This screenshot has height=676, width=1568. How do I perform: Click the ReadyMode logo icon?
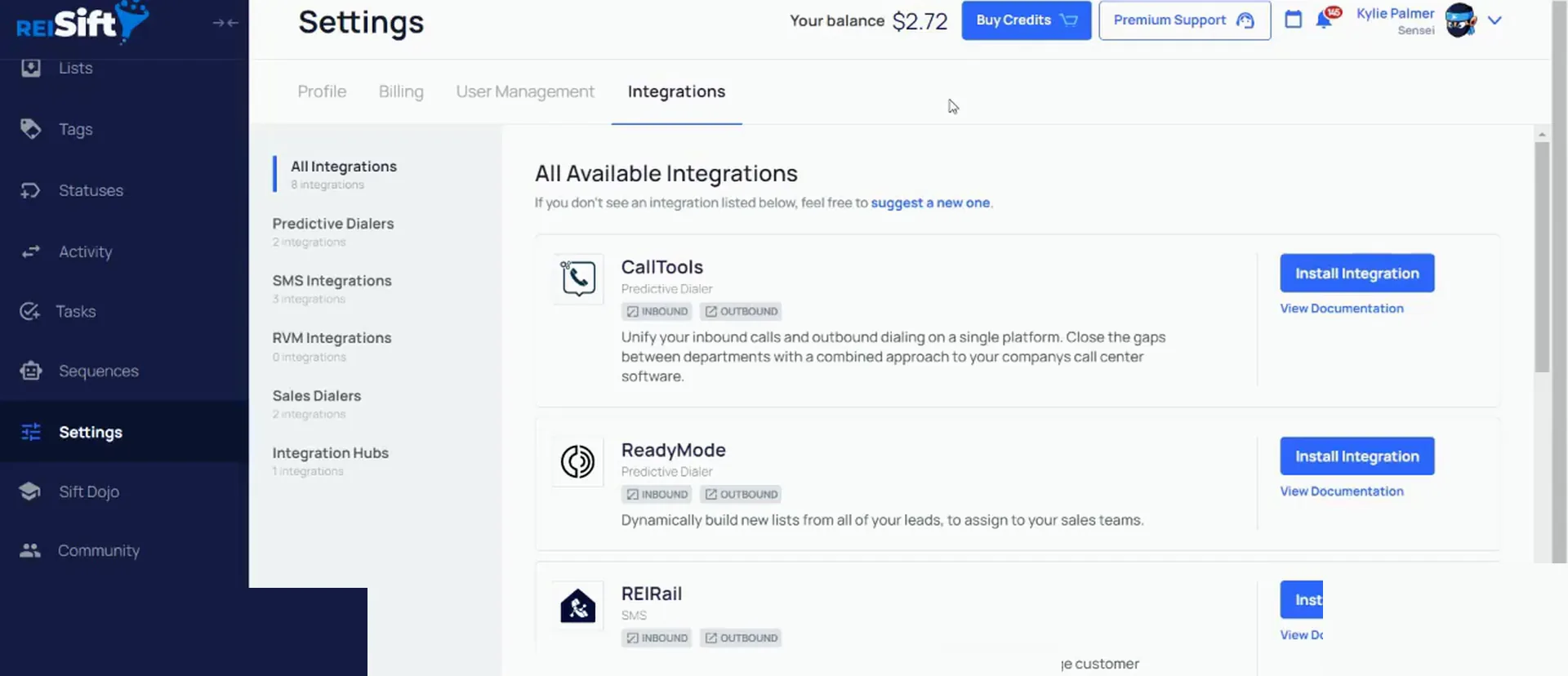click(x=578, y=461)
